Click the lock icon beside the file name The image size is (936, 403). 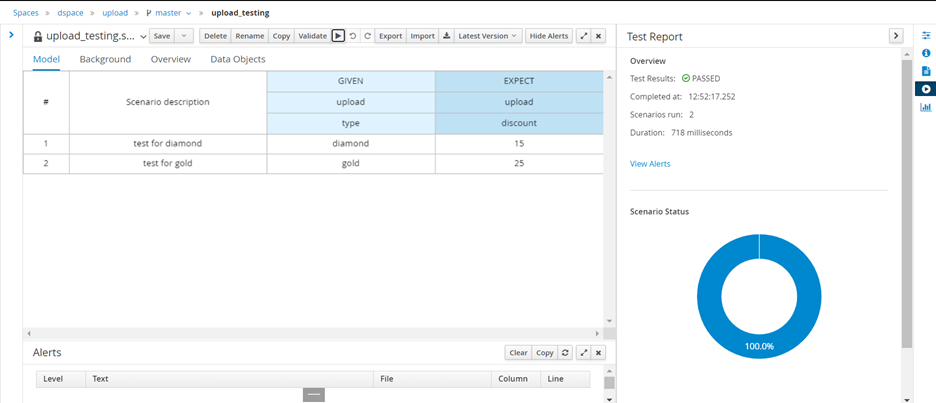point(38,36)
